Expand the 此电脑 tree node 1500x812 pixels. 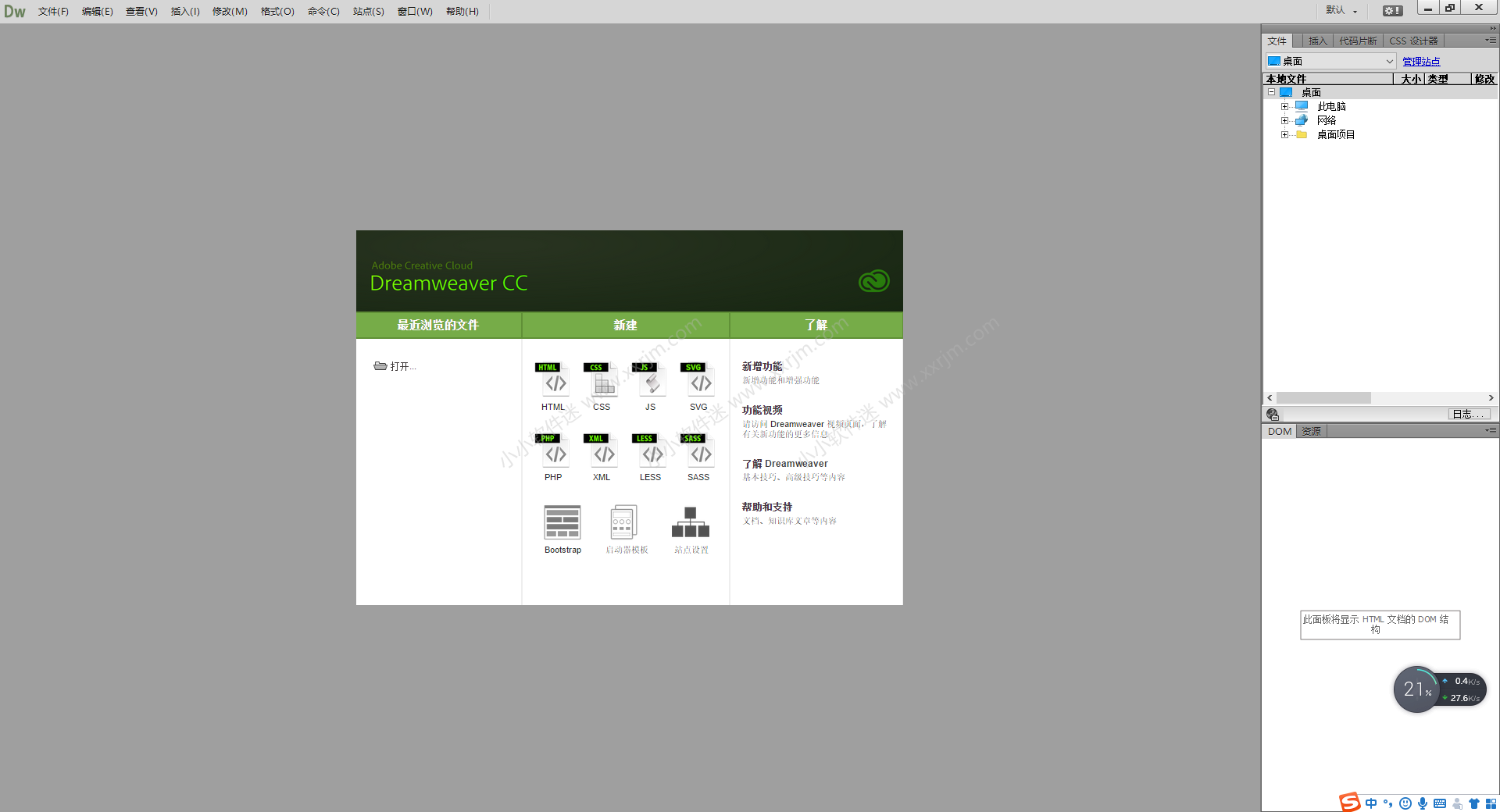point(1284,106)
